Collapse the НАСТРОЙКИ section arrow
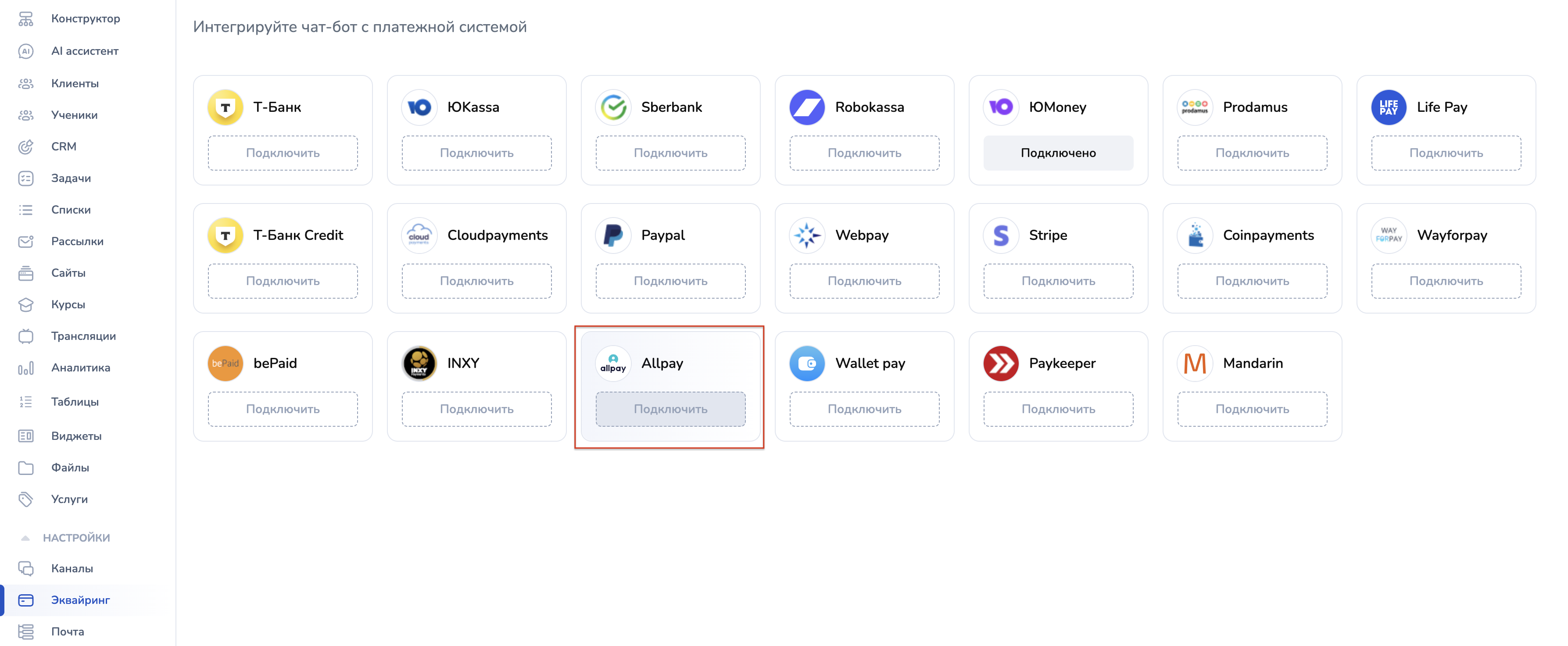Viewport: 1568px width, 646px height. pyautogui.click(x=25, y=538)
